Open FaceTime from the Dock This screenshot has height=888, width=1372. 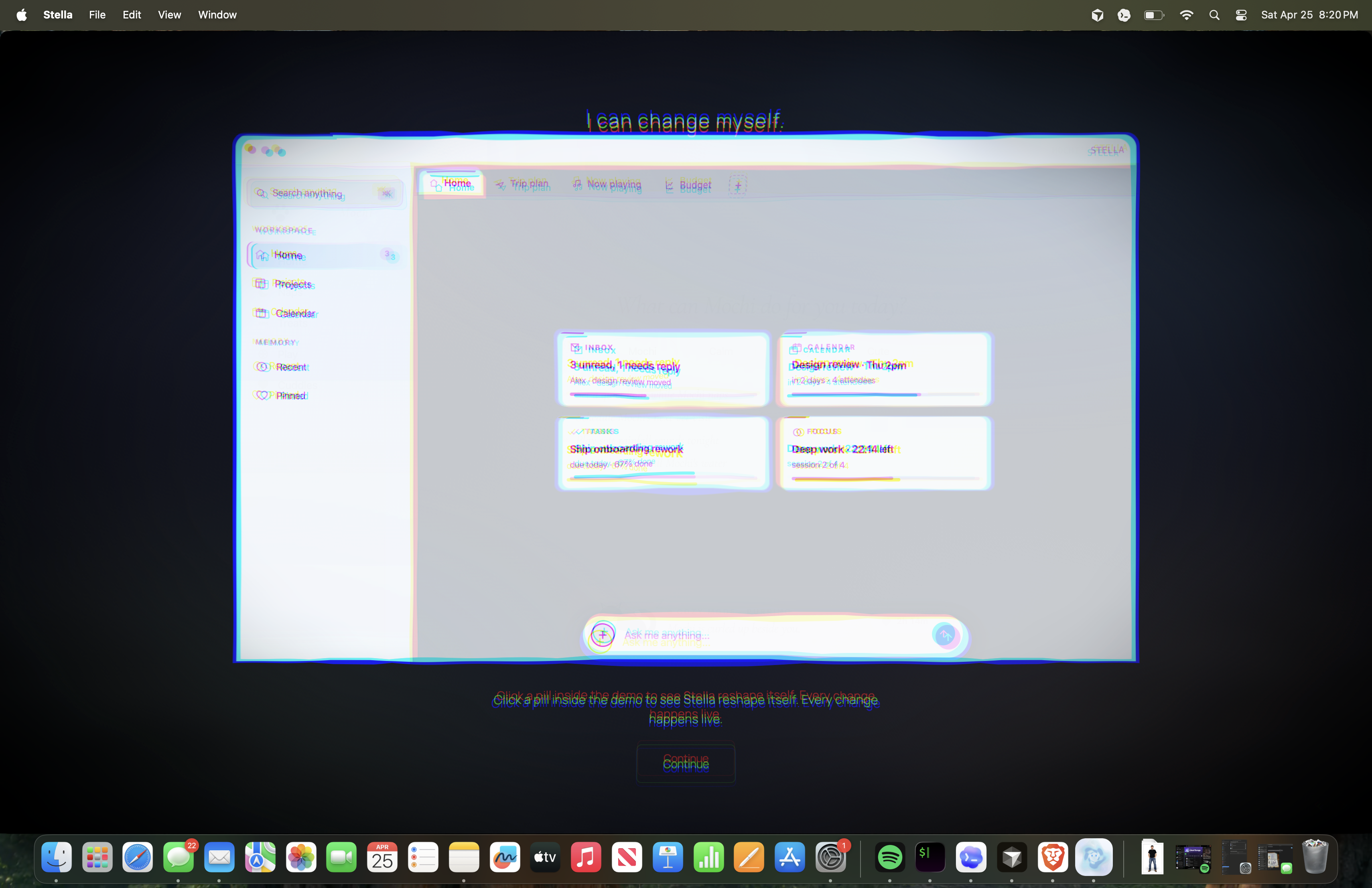coord(342,857)
